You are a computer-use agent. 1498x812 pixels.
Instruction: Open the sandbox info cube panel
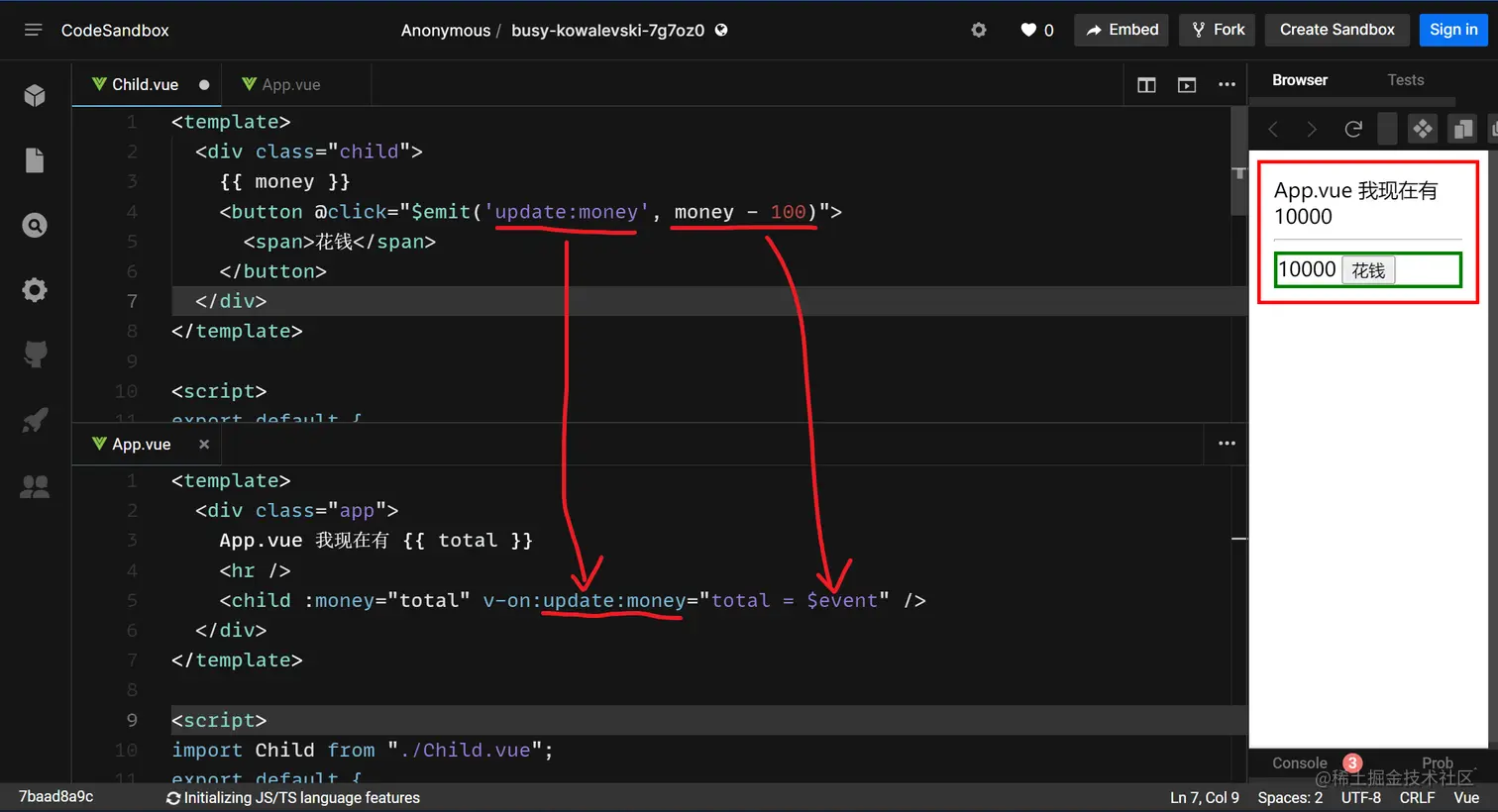click(x=35, y=95)
